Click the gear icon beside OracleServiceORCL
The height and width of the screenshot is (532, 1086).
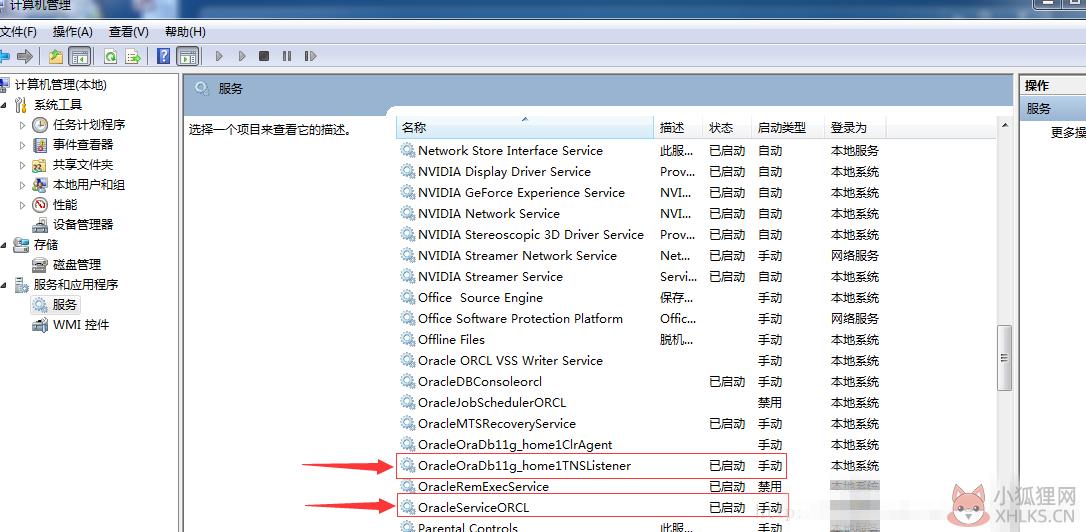[x=408, y=508]
